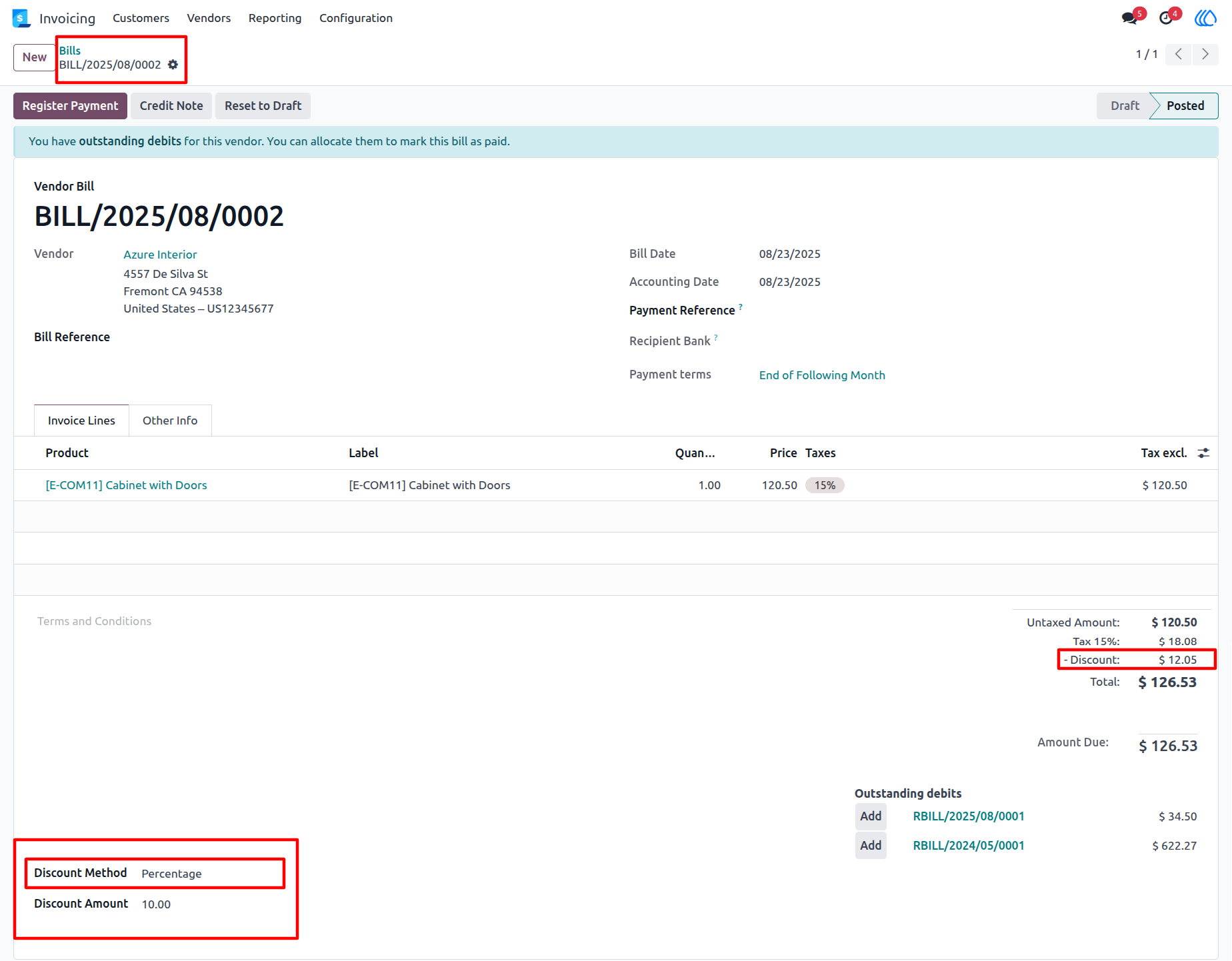Open the Customers menu

tap(141, 18)
